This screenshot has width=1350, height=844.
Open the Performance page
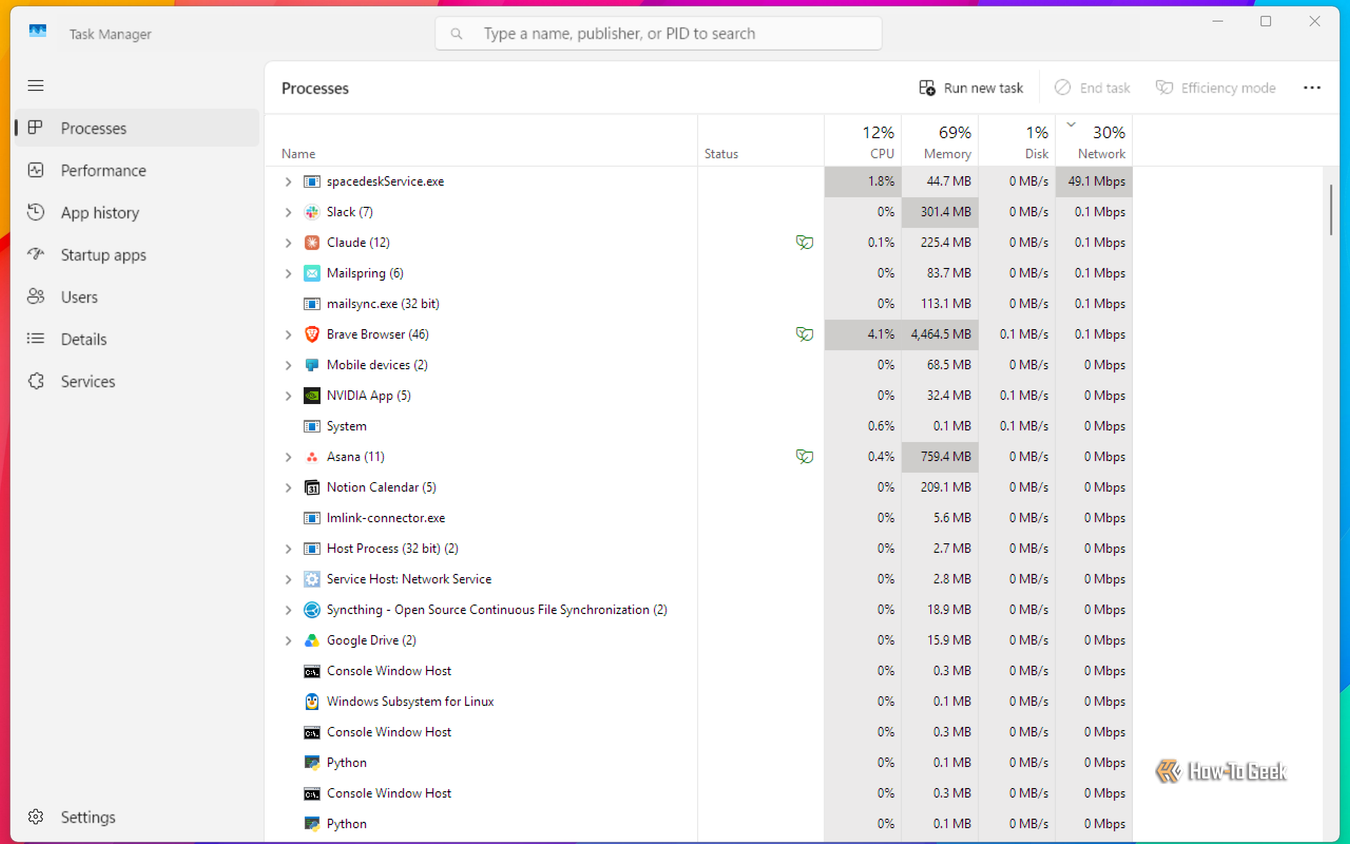click(138, 170)
